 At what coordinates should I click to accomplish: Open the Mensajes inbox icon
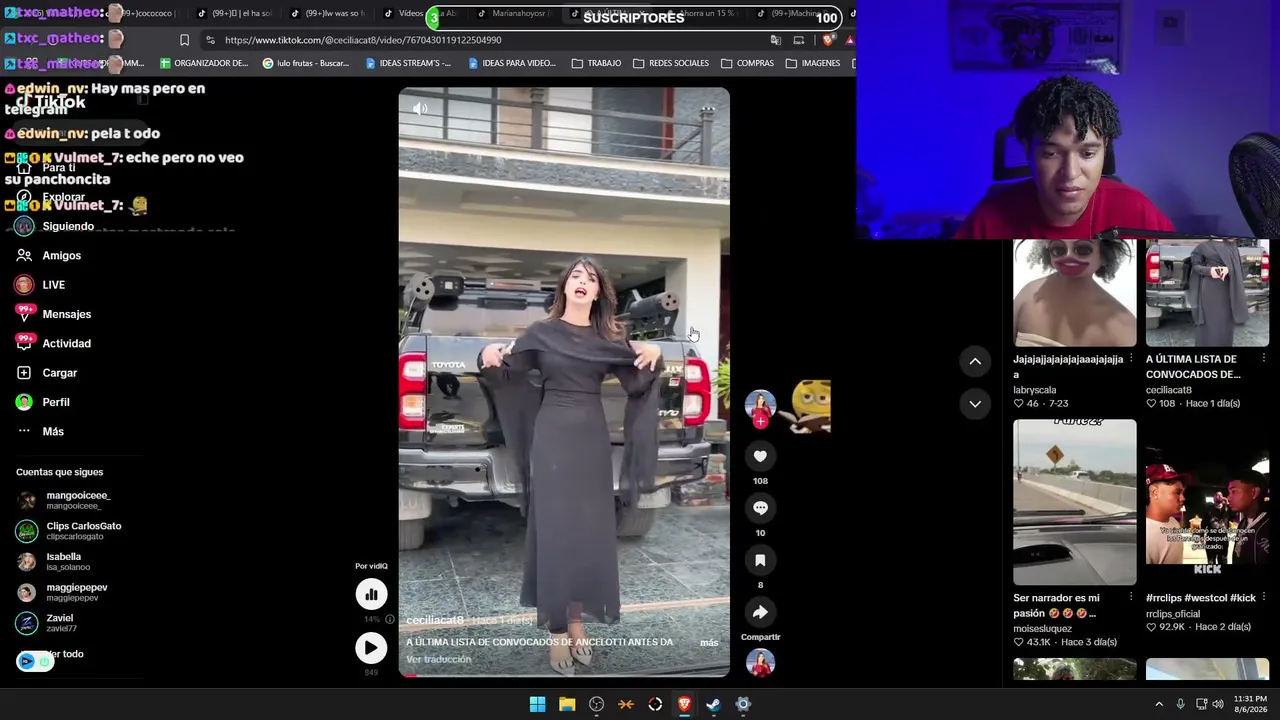24,314
